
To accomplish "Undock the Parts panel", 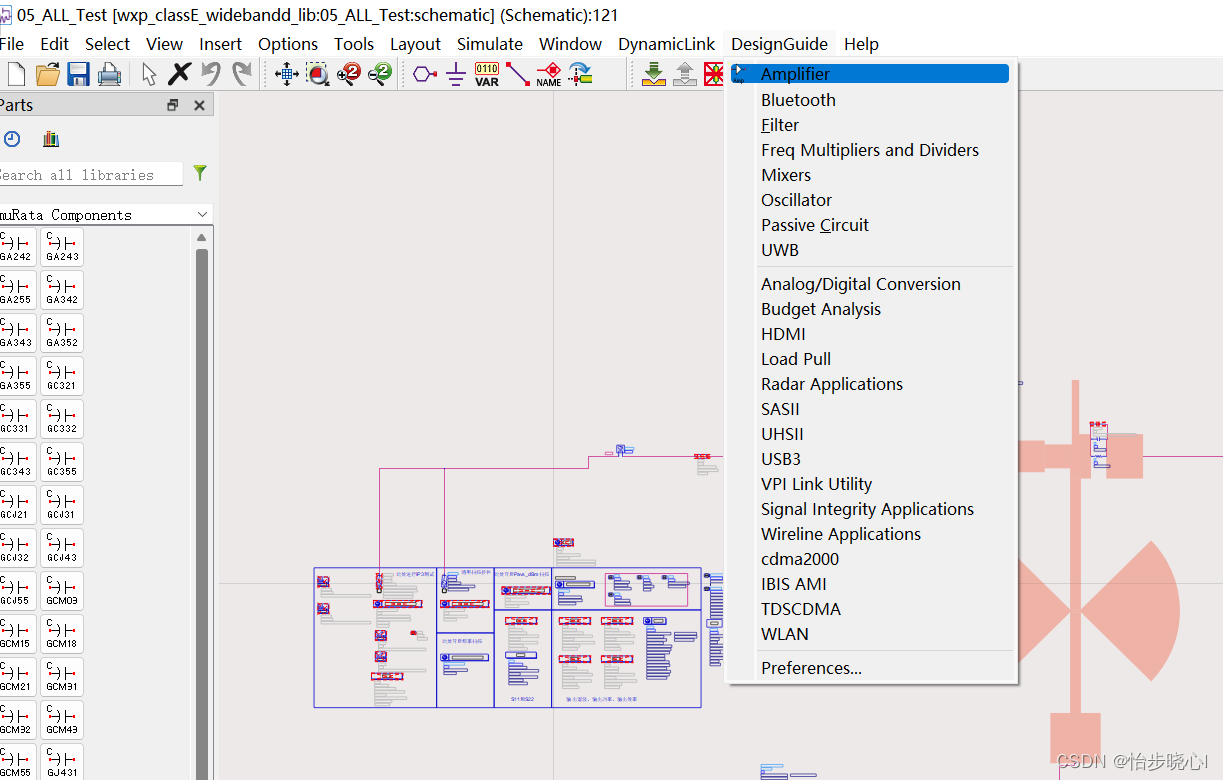I will pyautogui.click(x=173, y=105).
